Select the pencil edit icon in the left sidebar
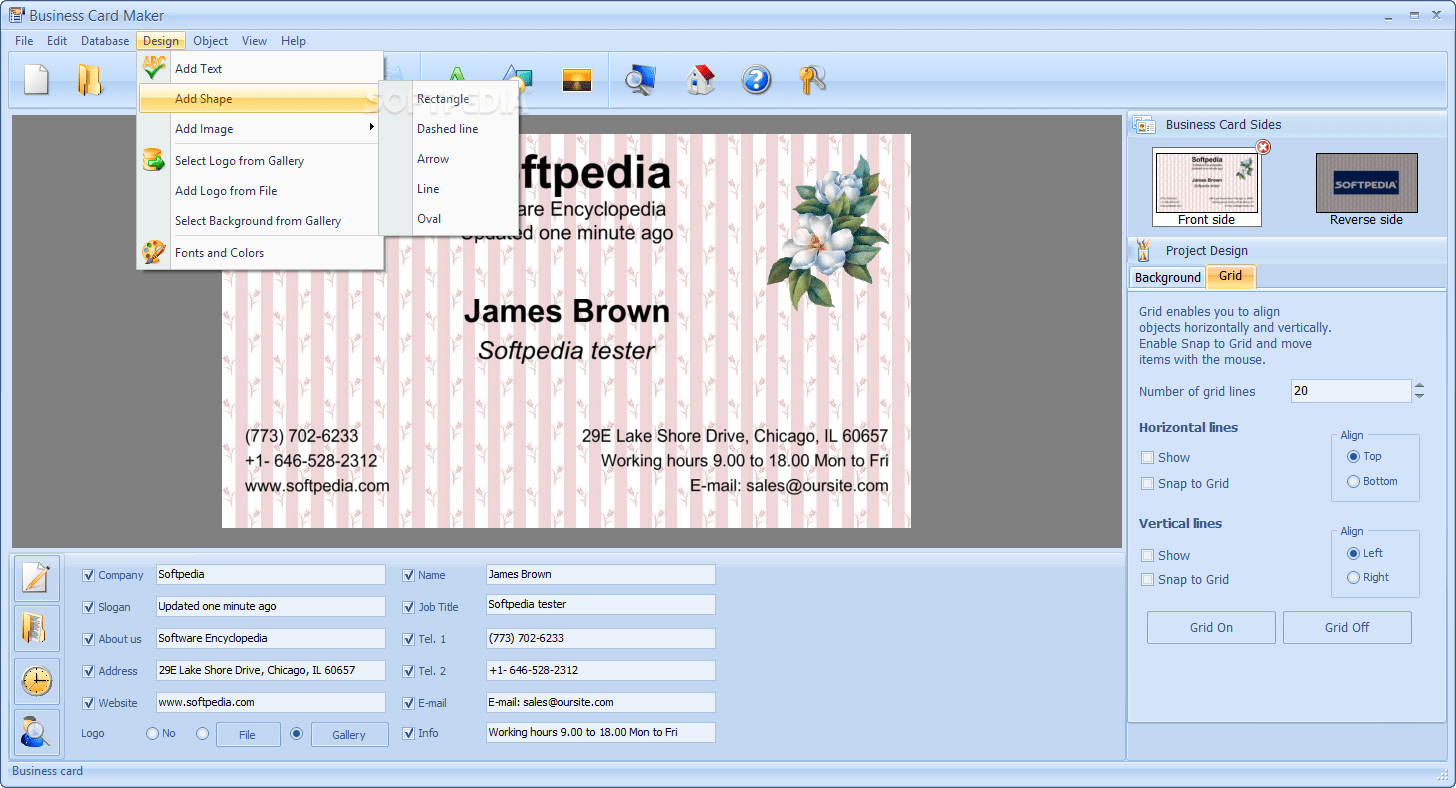Viewport: 1456px width, 788px height. (x=36, y=578)
